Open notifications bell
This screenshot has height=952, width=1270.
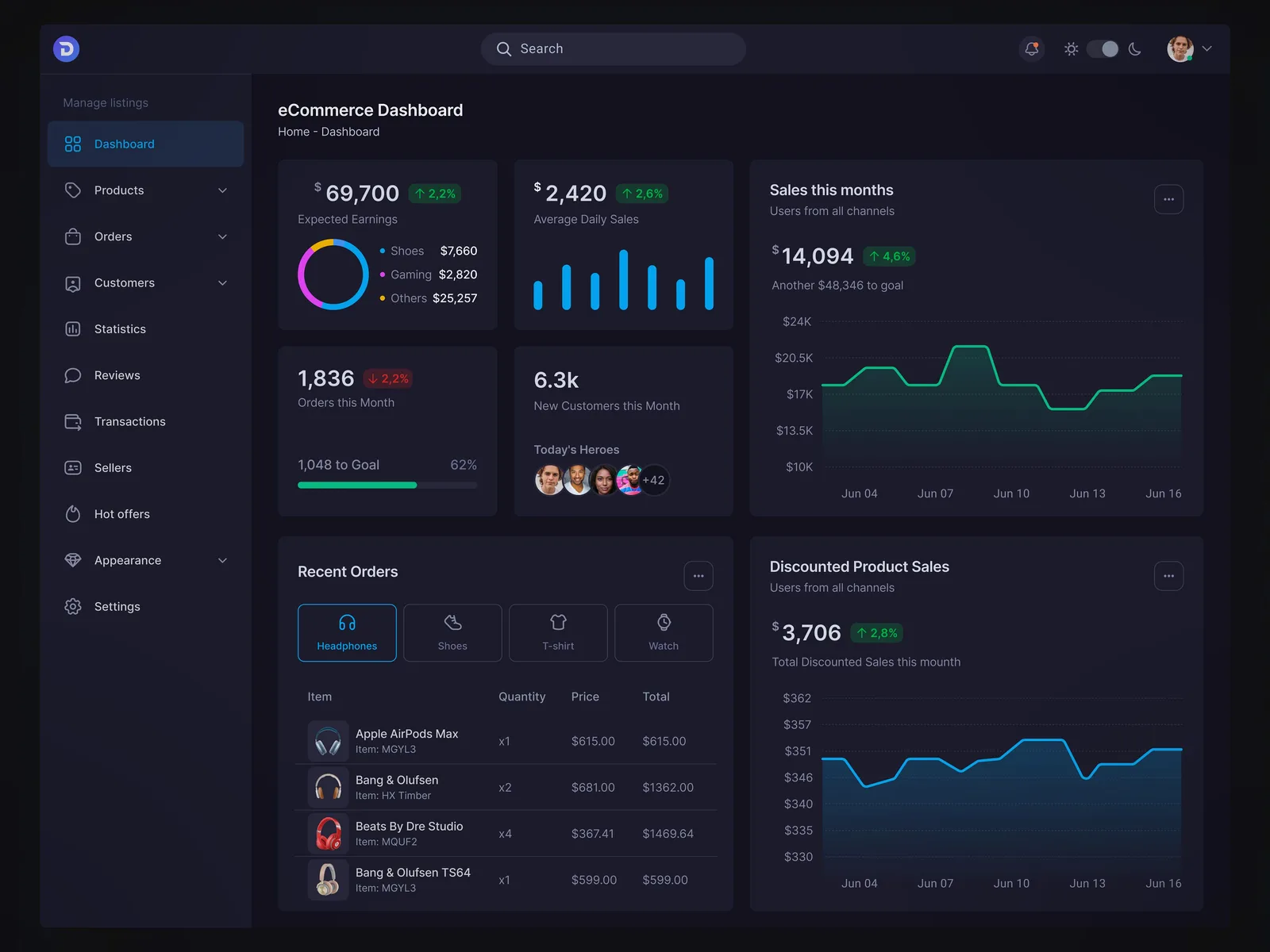[1031, 49]
